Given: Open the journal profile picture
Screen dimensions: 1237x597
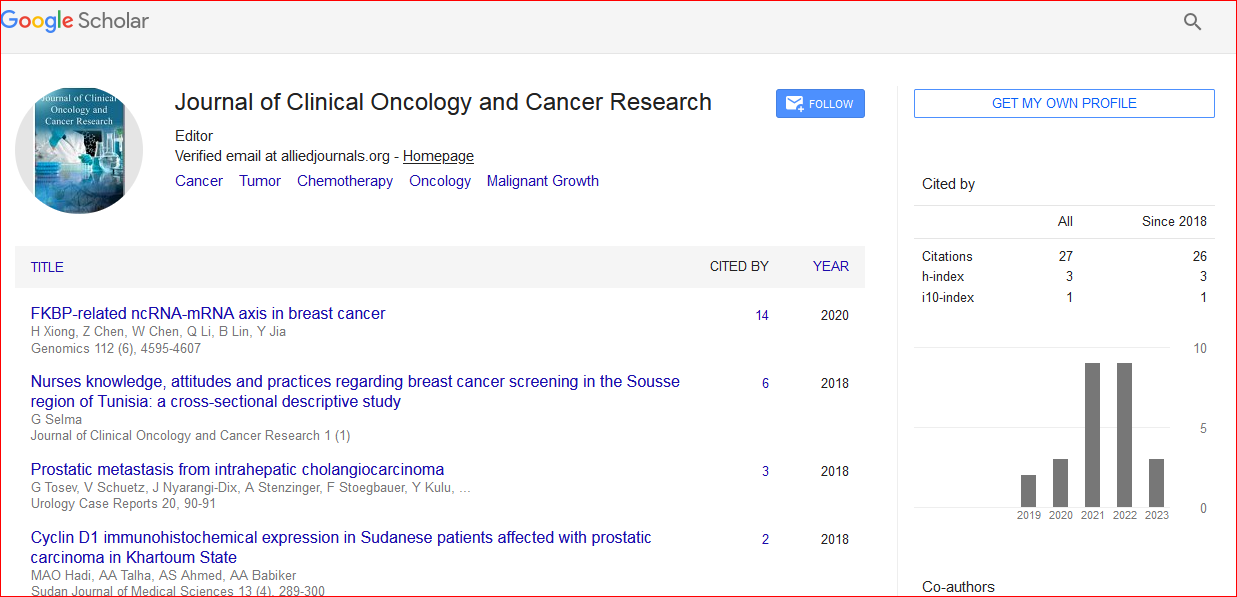Looking at the screenshot, I should pyautogui.click(x=79, y=150).
